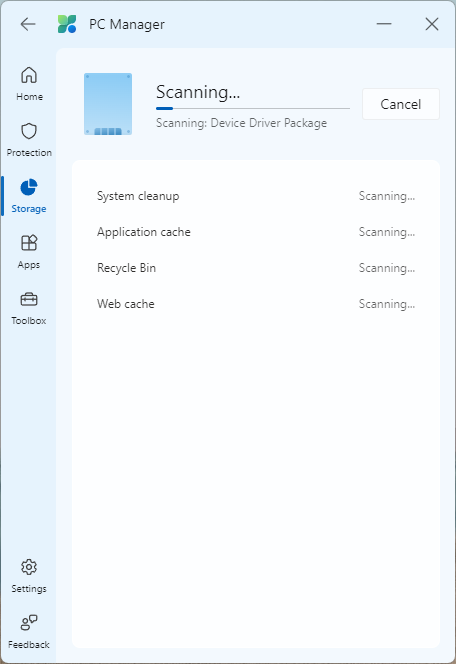The image size is (456, 664).
Task: Minimize the PC Manager window
Action: point(384,24)
